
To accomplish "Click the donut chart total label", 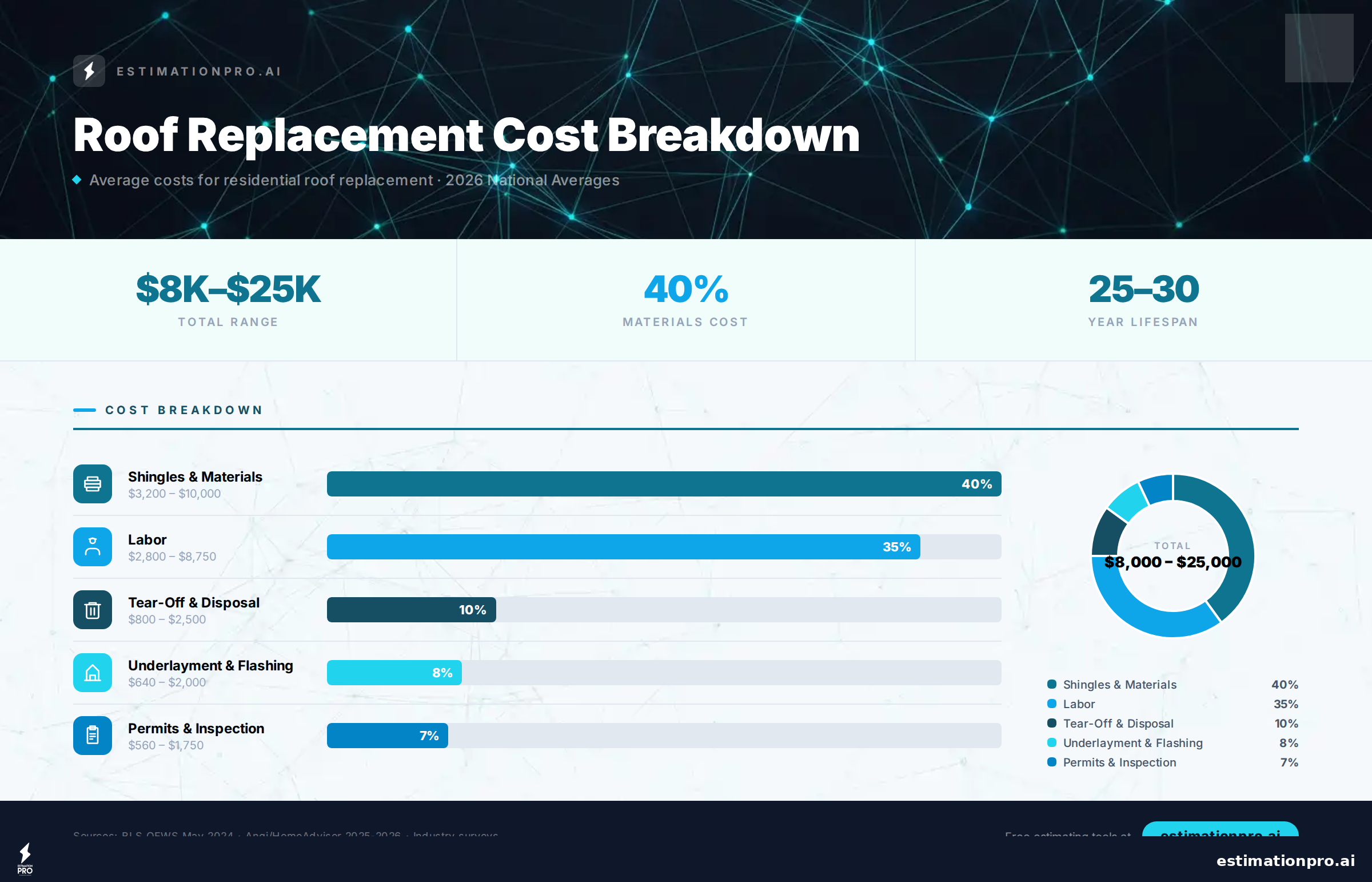I will tap(1172, 555).
